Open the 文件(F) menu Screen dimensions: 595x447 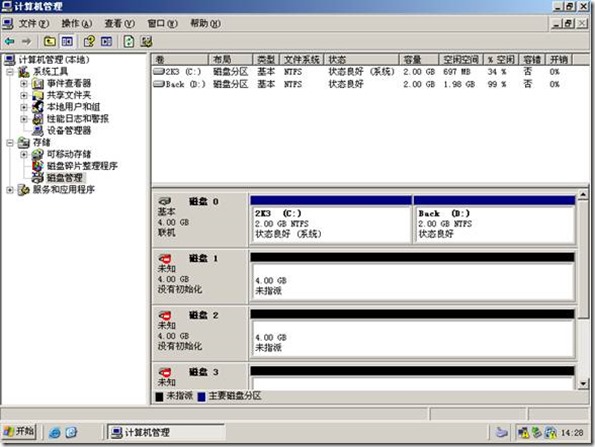(x=34, y=24)
